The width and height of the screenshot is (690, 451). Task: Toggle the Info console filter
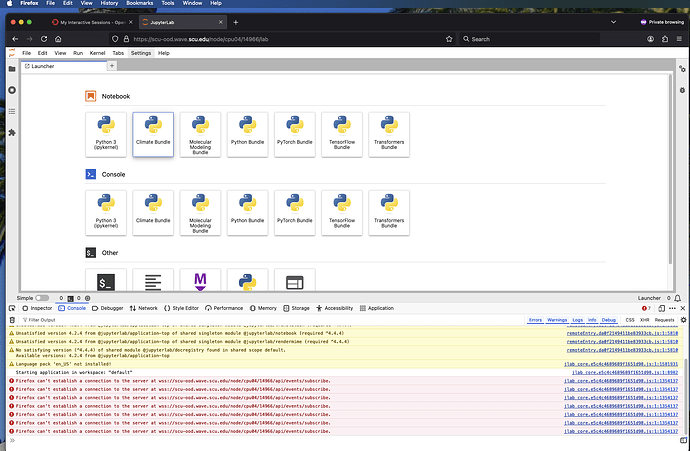(x=592, y=320)
